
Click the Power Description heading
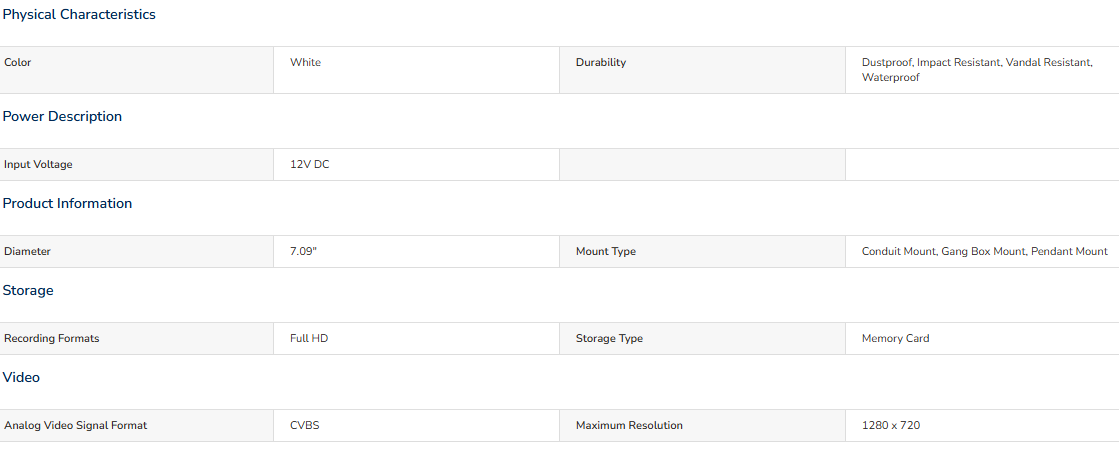click(x=62, y=116)
